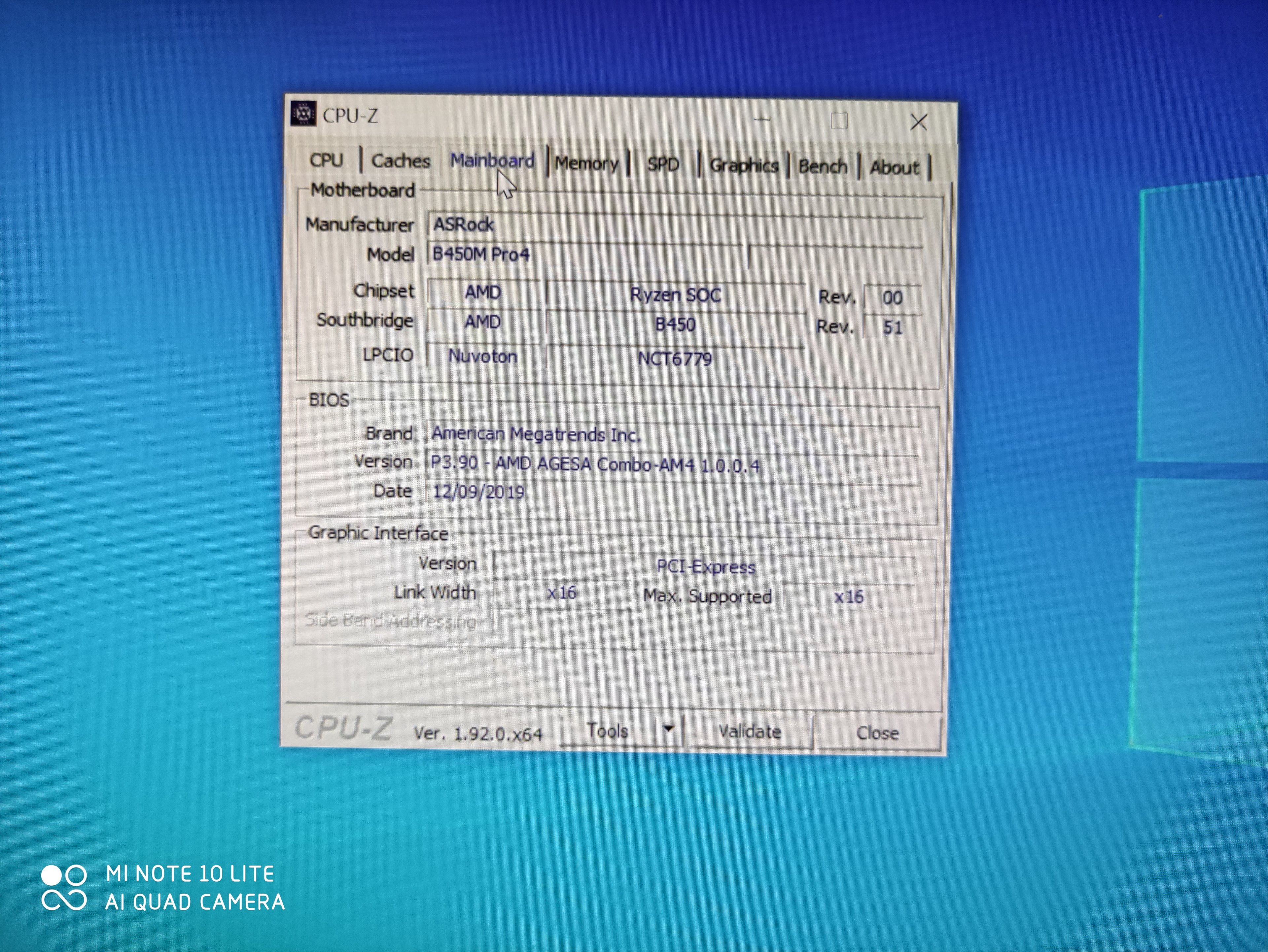The image size is (1268, 952).
Task: Open the Tools dropdown arrow
Action: coord(668,730)
